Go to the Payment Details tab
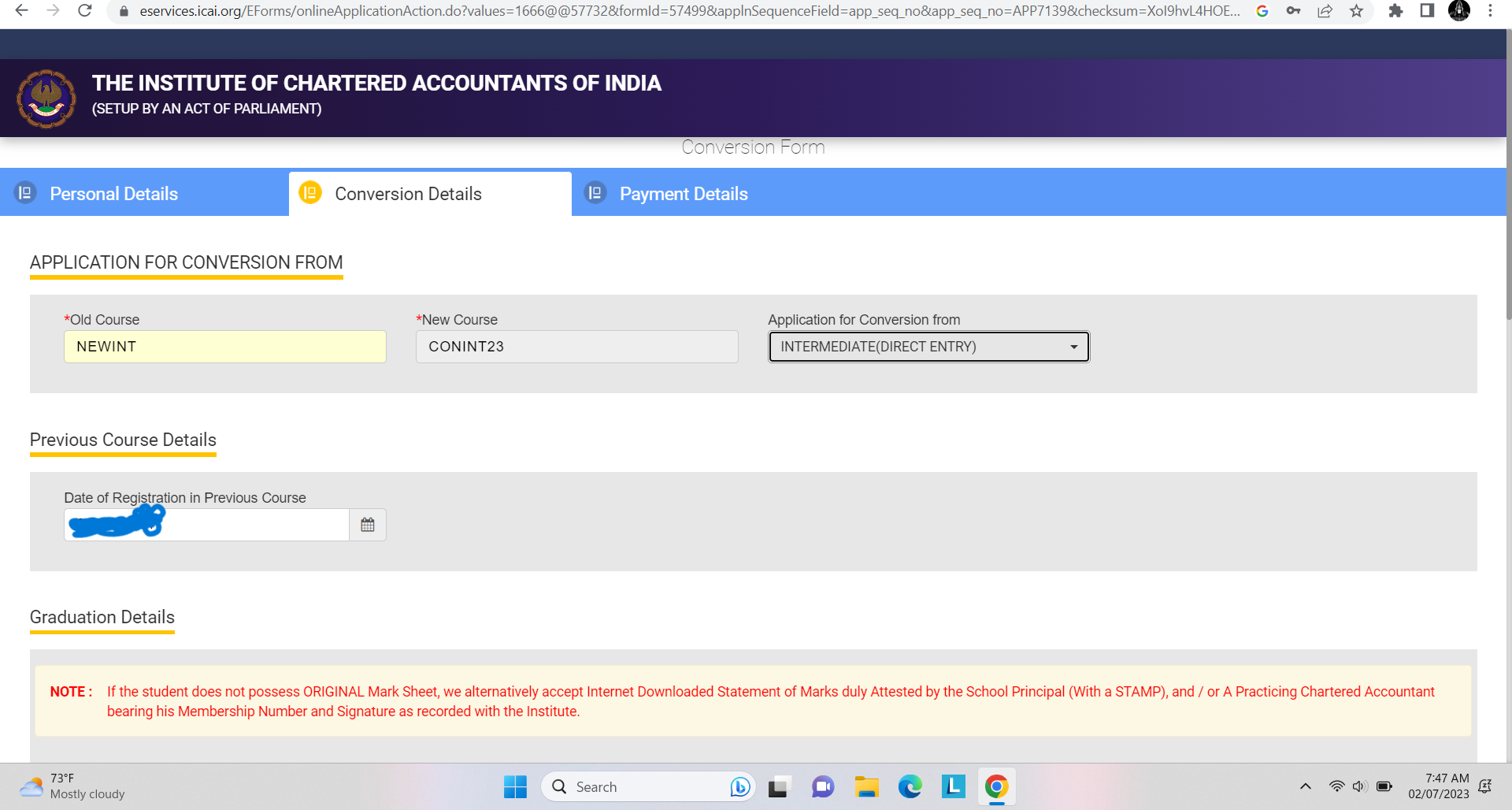This screenshot has height=810, width=1512. [683, 194]
